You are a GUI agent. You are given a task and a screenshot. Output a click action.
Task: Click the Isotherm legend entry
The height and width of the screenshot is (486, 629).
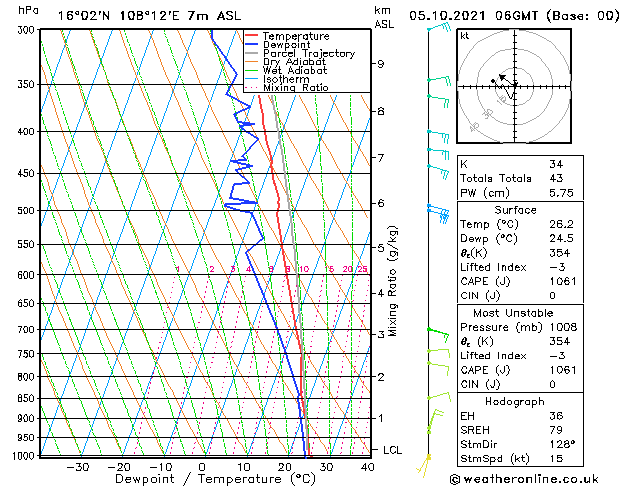click(x=277, y=79)
